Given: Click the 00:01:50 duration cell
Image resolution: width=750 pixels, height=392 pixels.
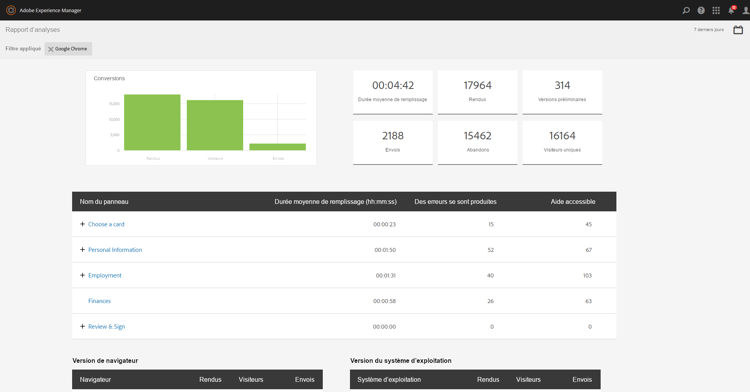Looking at the screenshot, I should click(385, 250).
